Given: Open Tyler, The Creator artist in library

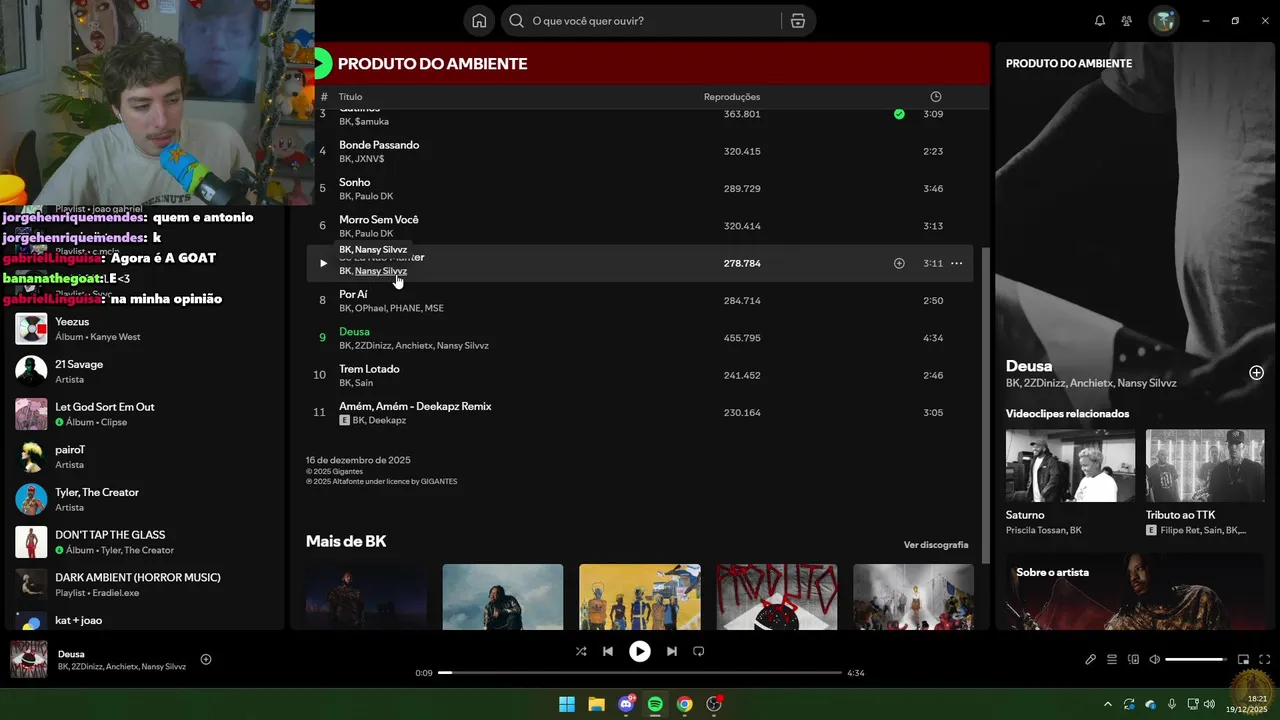Looking at the screenshot, I should (145, 499).
